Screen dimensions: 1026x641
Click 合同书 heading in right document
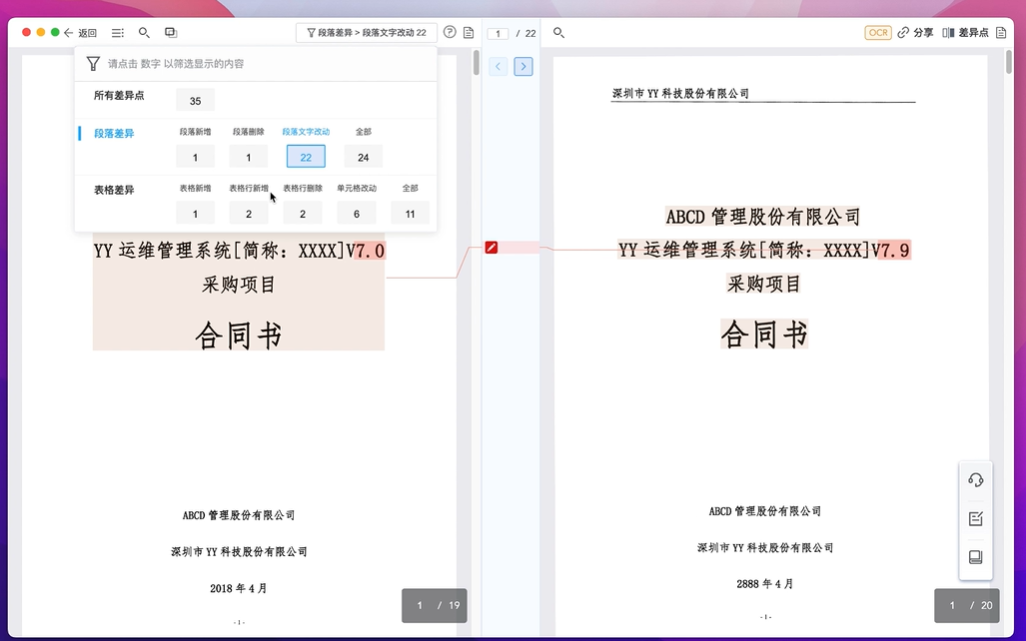764,334
